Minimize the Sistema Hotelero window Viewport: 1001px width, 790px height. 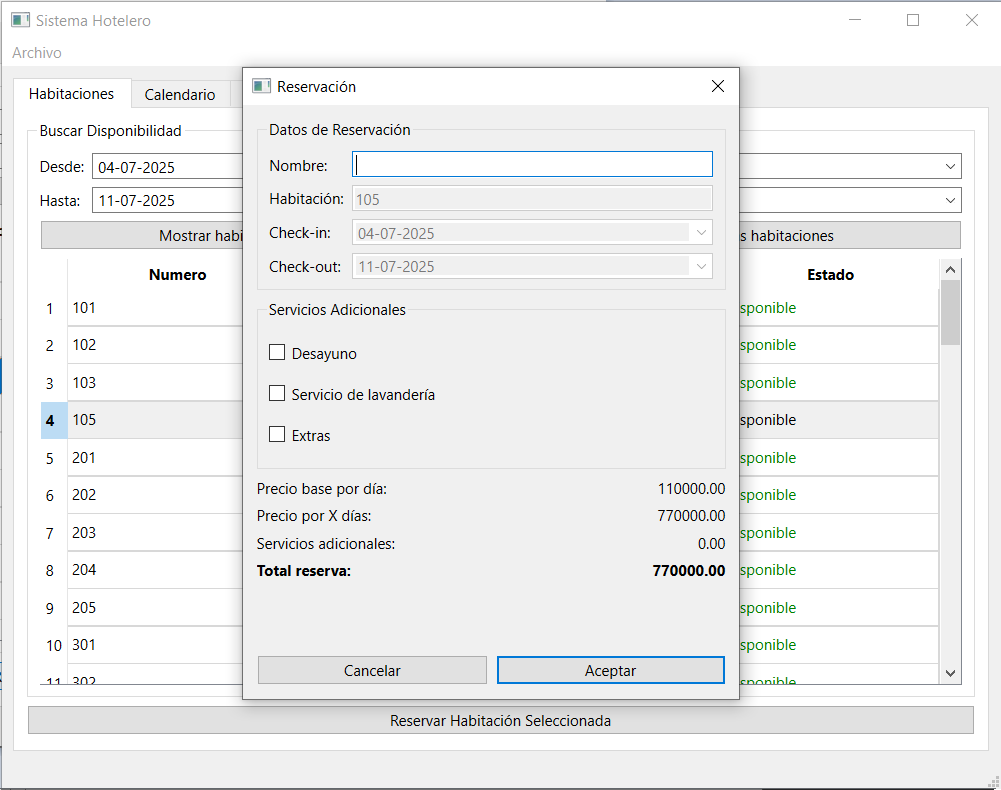pos(855,20)
